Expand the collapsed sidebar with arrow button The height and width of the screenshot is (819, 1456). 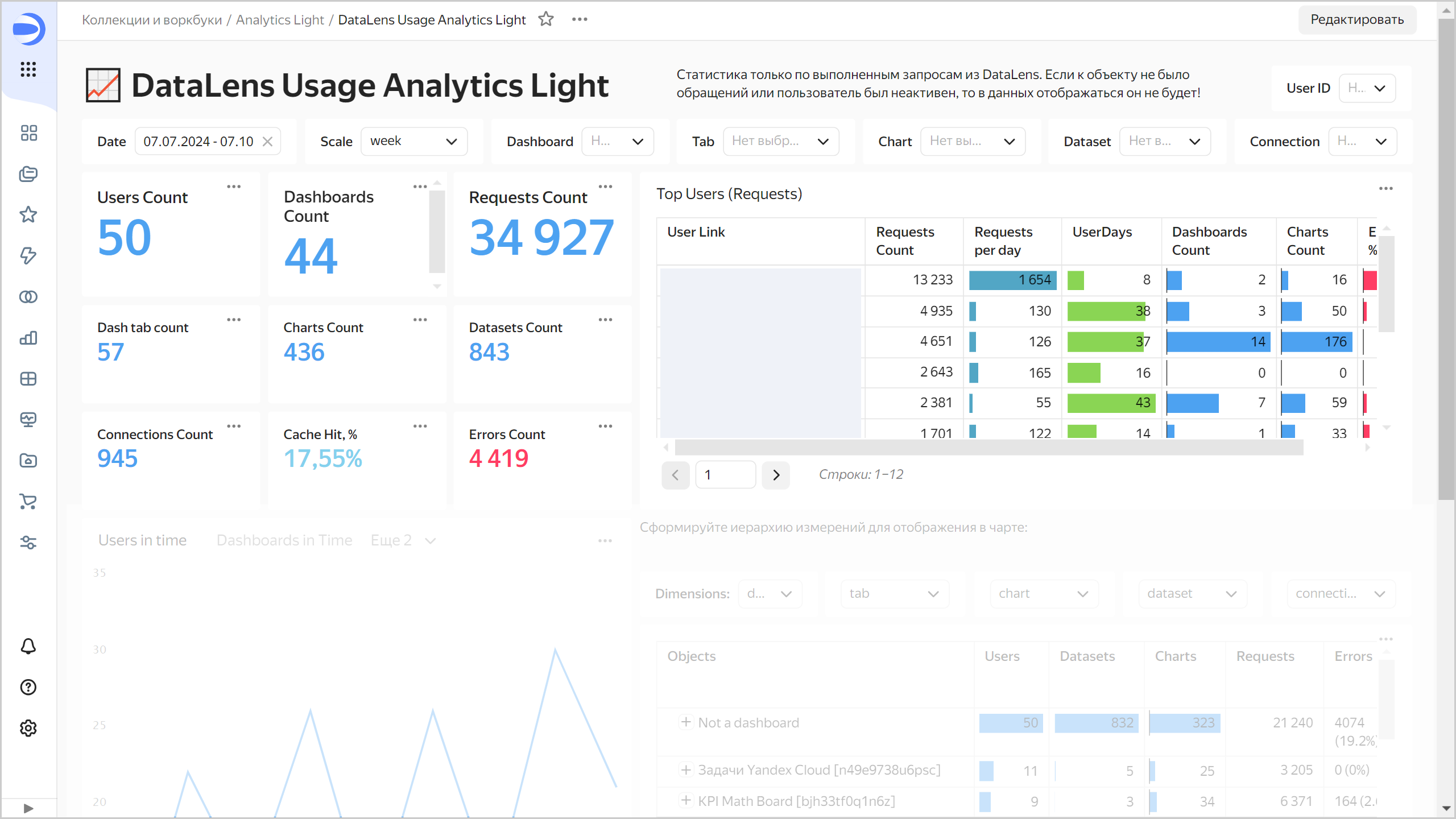click(x=28, y=808)
